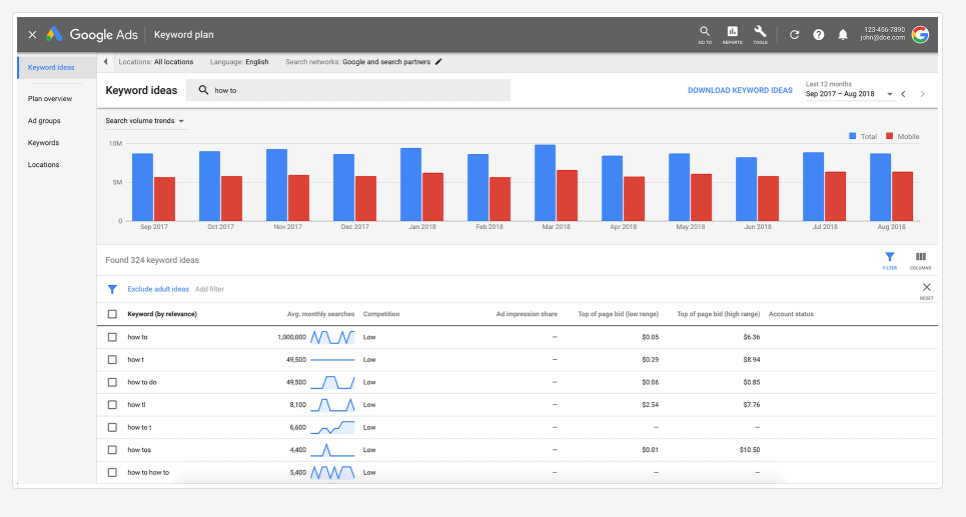The width and height of the screenshot is (966, 517).
Task: Open the help question mark icon
Action: pos(818,35)
